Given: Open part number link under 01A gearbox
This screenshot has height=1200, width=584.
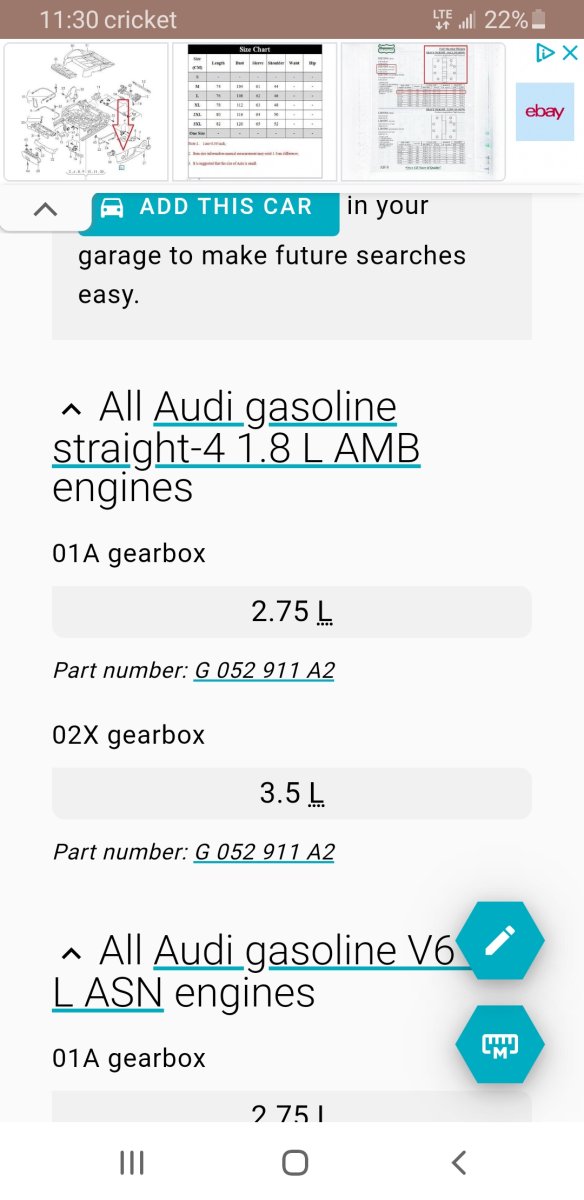Looking at the screenshot, I should (264, 671).
